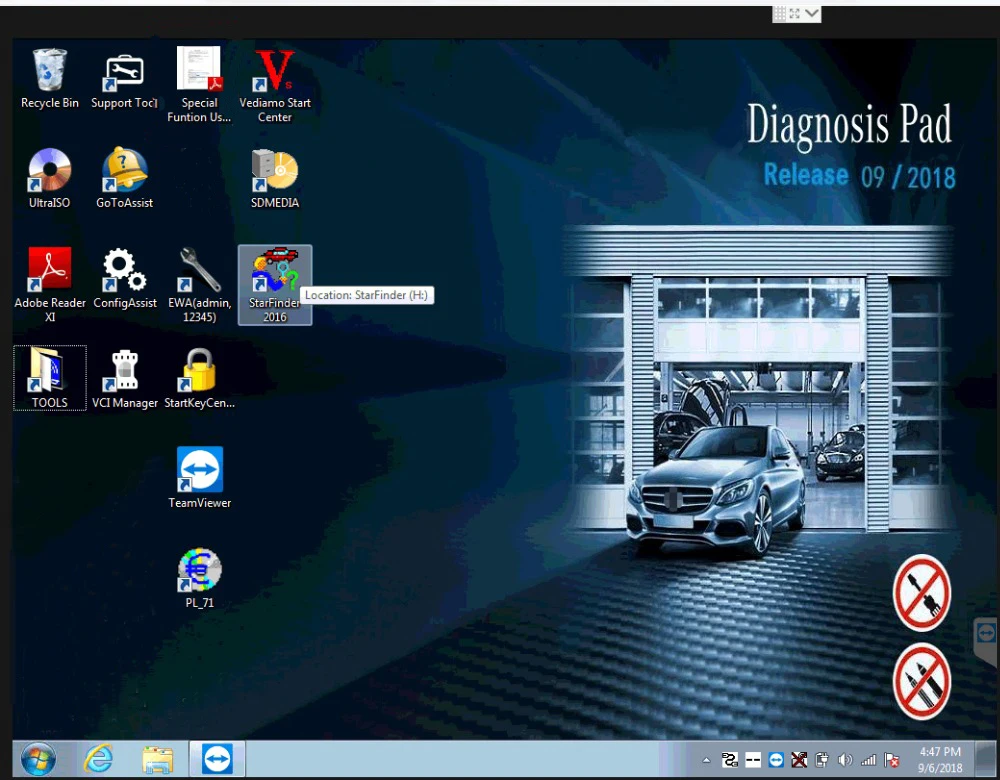Launch the Support Tool shortcut

coord(124,79)
